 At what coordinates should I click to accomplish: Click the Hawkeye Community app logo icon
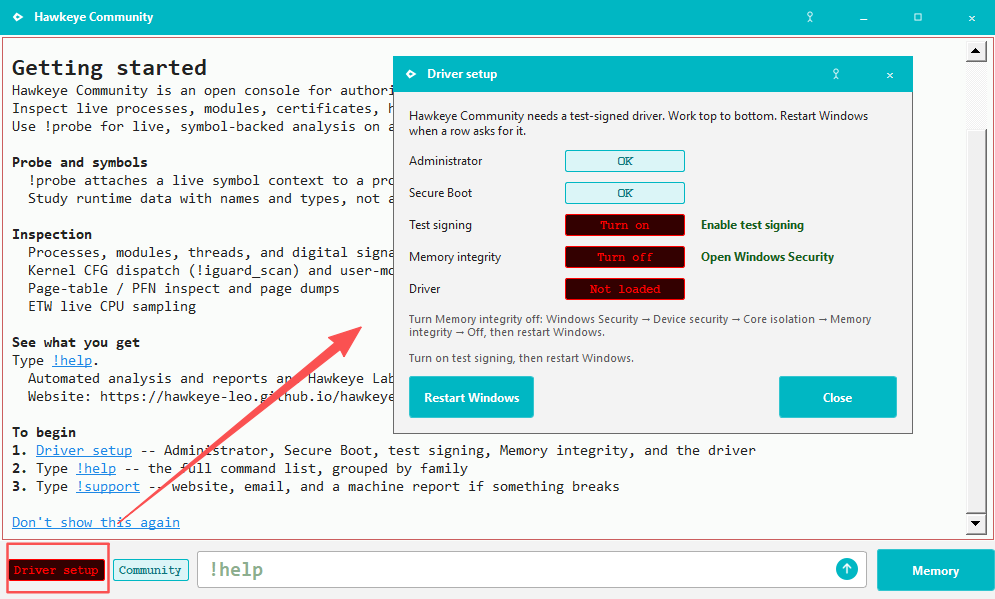pyautogui.click(x=18, y=17)
